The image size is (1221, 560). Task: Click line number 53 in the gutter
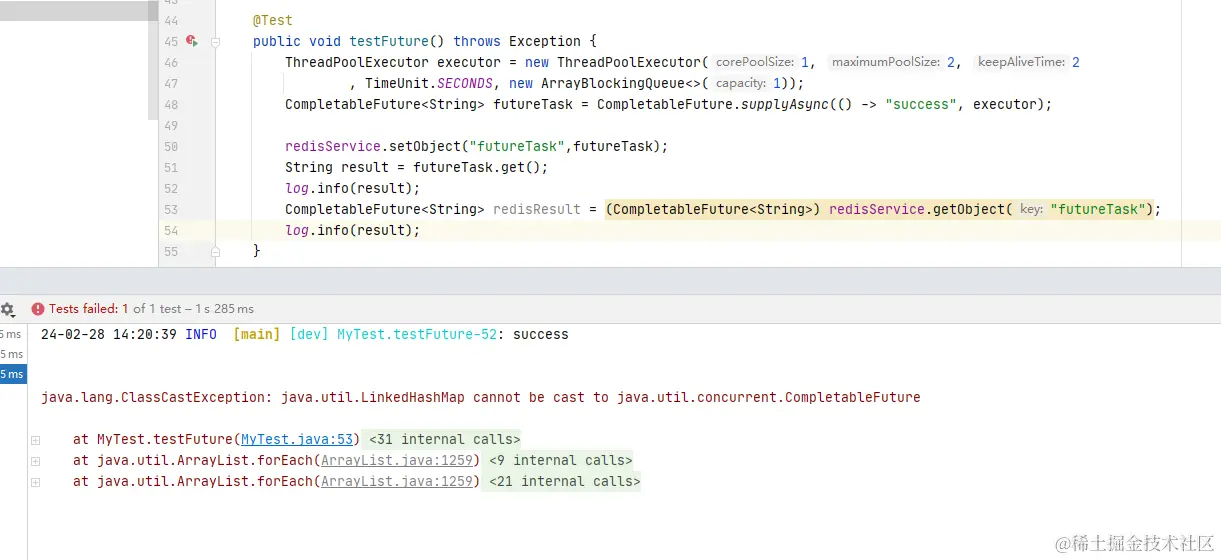click(x=170, y=210)
